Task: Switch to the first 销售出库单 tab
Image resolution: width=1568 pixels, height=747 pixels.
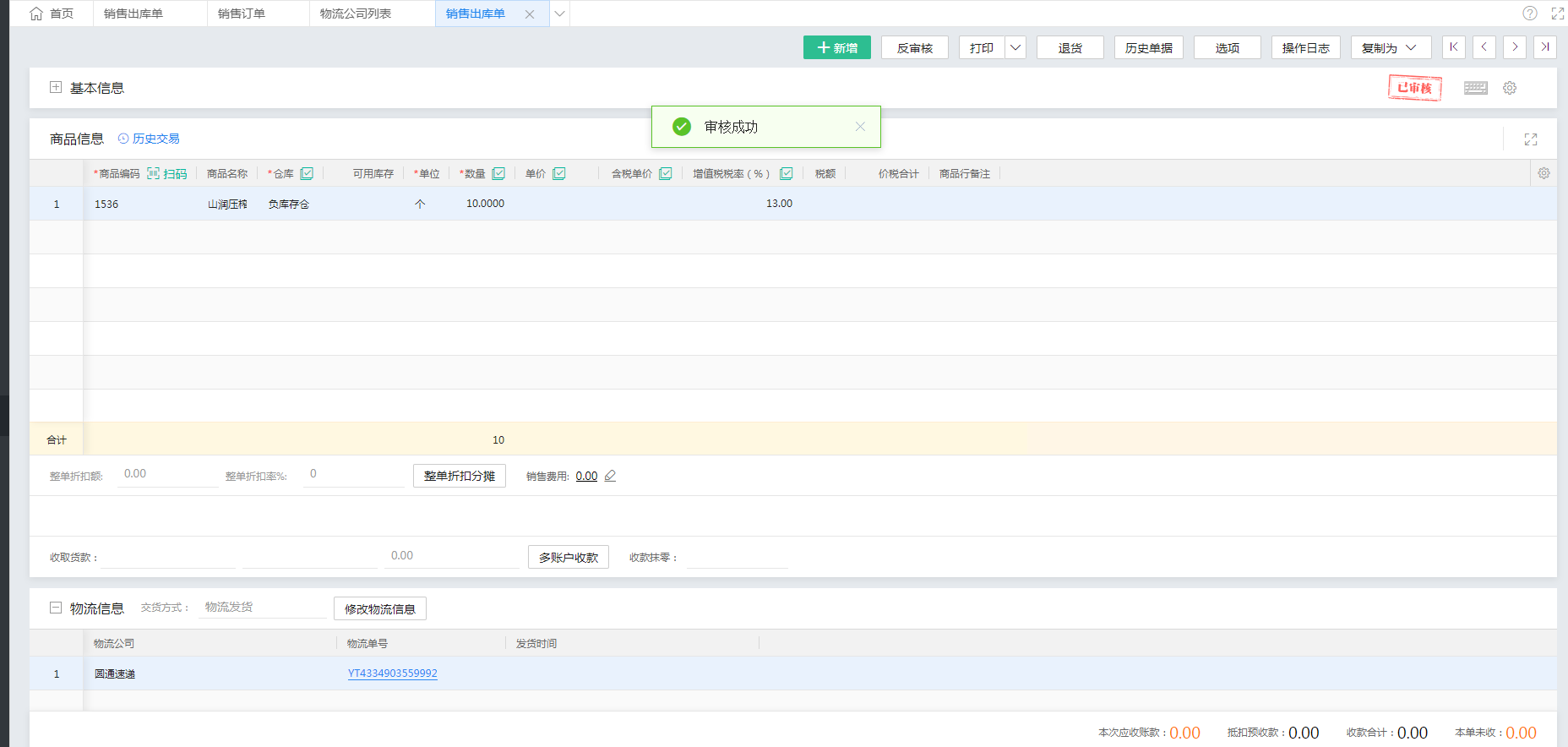Action: tap(133, 14)
